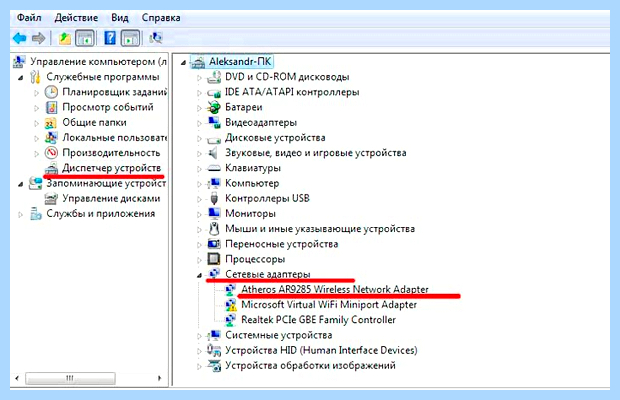Click the Aleksandr-ПК computer icon
Viewport: 620px width, 400px height.
click(198, 62)
